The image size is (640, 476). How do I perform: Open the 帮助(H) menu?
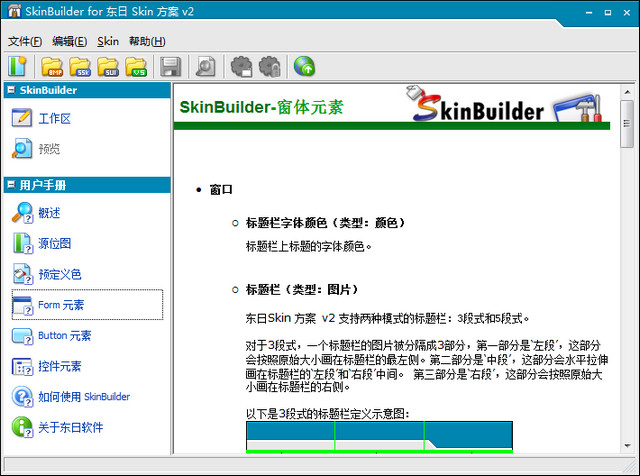point(147,41)
